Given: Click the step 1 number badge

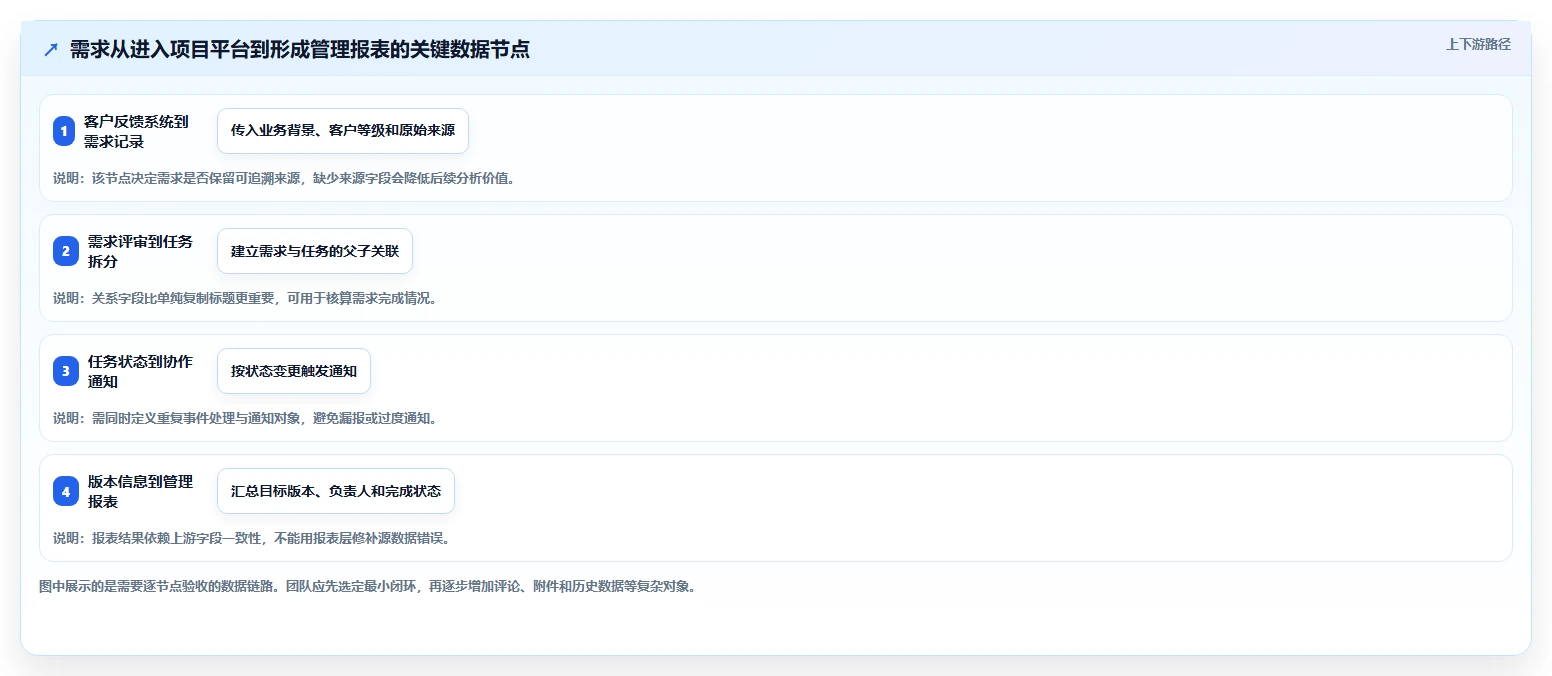Looking at the screenshot, I should (65, 131).
